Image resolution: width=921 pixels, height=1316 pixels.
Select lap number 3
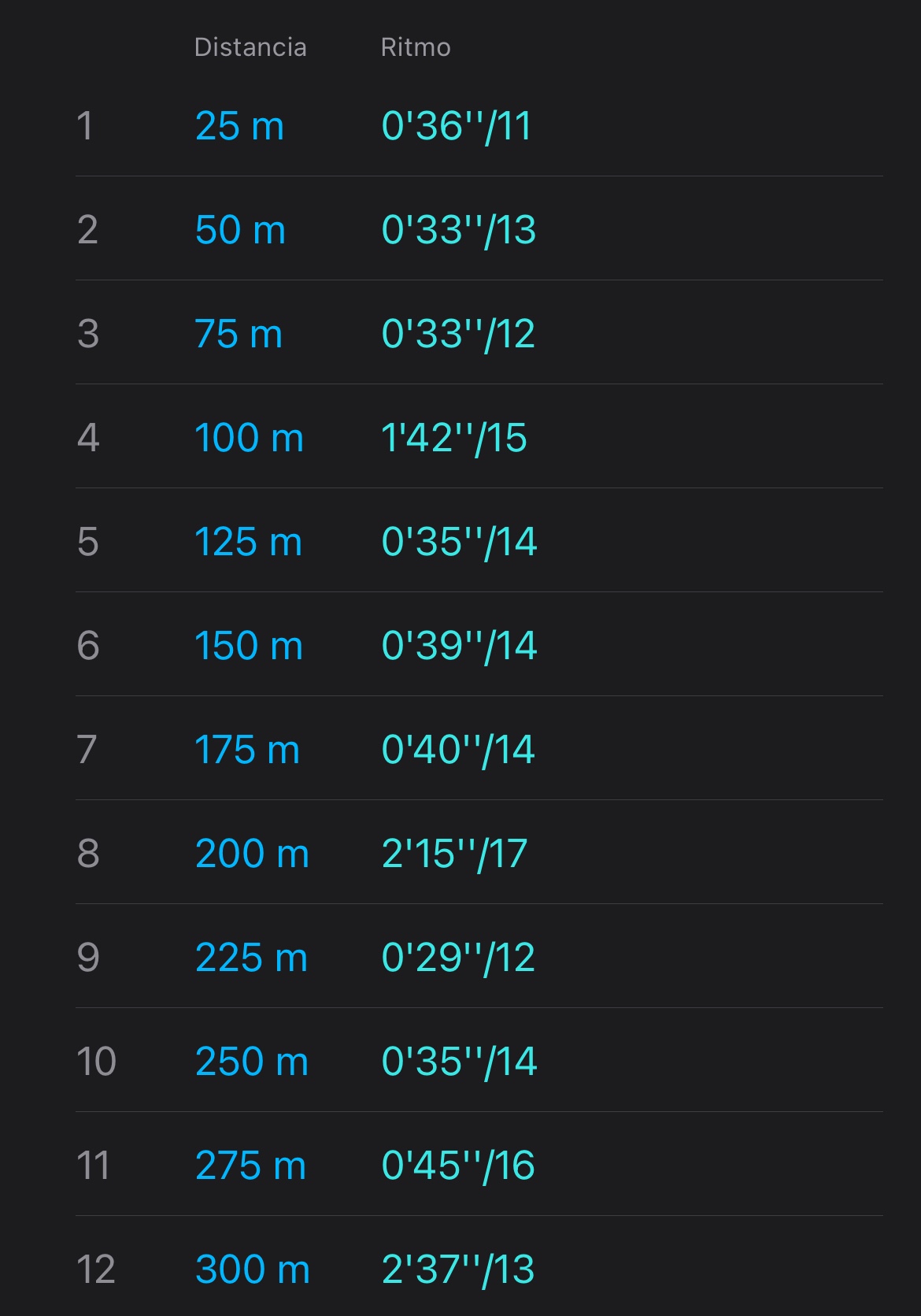click(88, 334)
